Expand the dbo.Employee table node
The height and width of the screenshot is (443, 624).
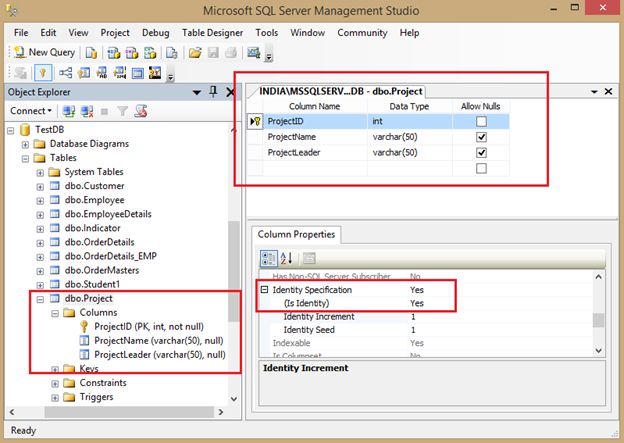(x=40, y=201)
